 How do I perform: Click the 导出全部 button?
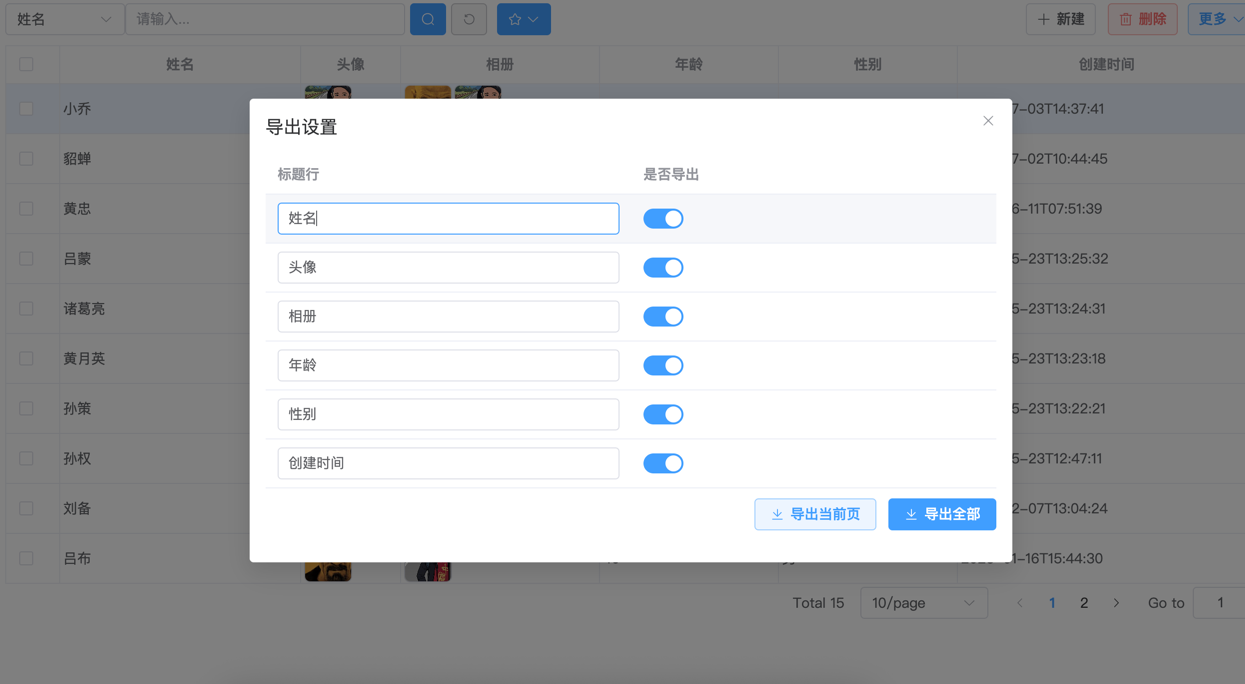pyautogui.click(x=941, y=514)
